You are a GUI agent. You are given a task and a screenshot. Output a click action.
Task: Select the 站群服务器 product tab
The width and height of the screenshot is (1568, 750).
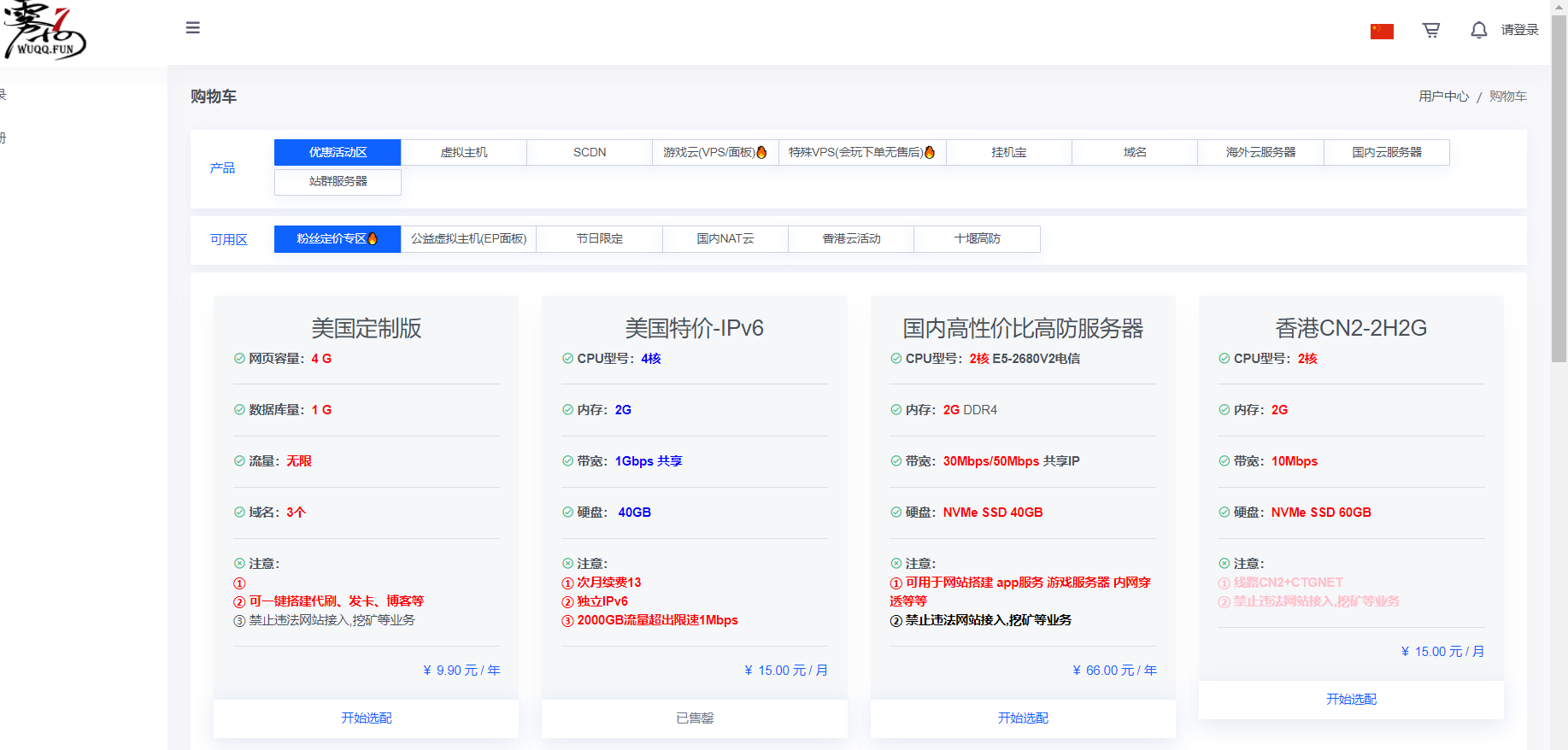tap(338, 182)
